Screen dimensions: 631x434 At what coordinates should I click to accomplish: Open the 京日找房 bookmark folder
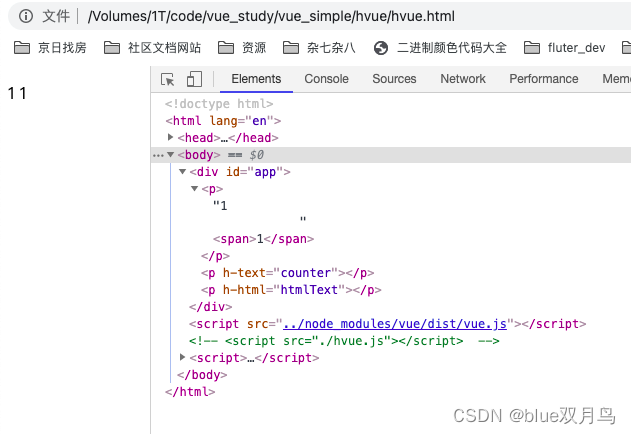pyautogui.click(x=50, y=48)
